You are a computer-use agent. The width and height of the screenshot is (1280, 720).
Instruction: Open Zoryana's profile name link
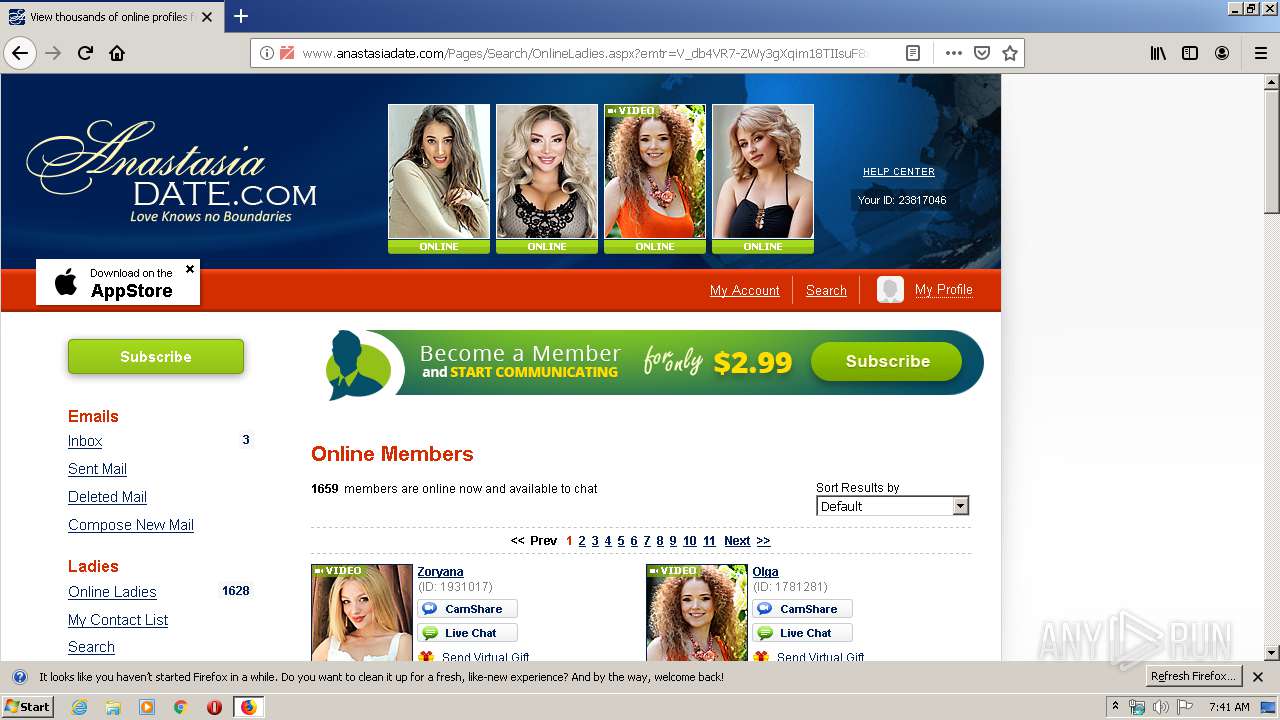coord(440,572)
